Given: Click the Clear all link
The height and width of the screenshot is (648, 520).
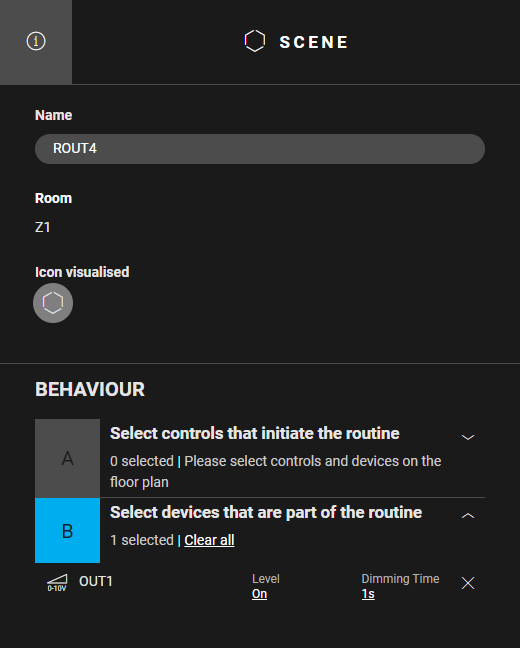Looking at the screenshot, I should pos(209,540).
